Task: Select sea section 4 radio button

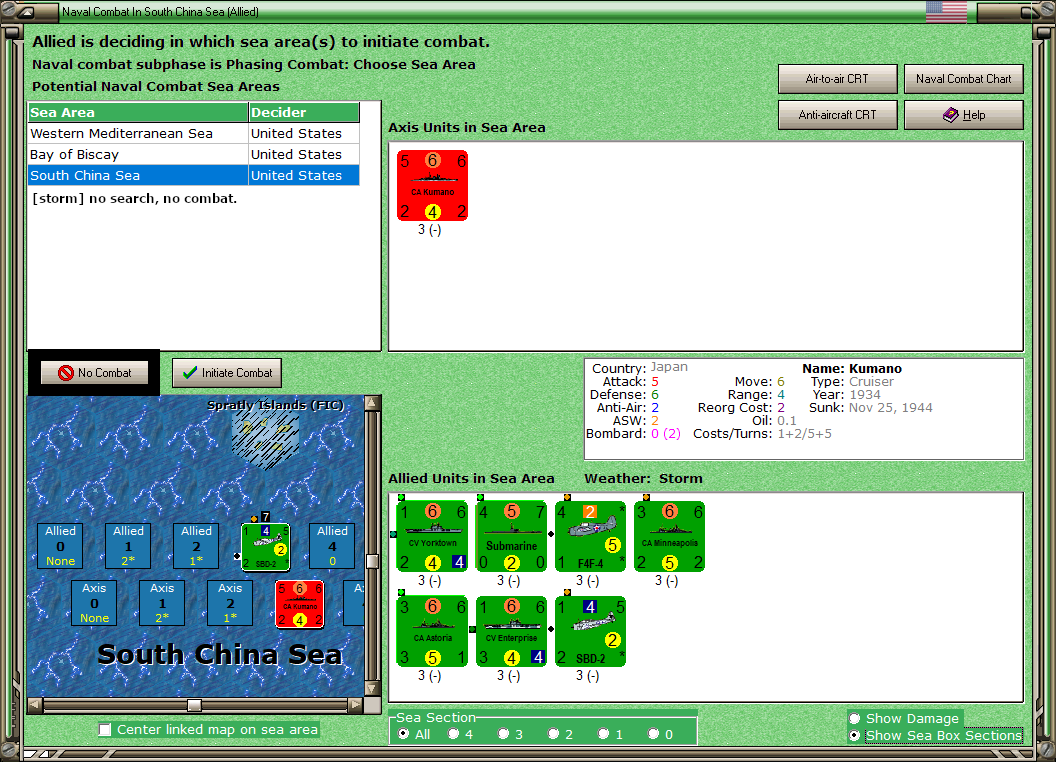Action: pyautogui.click(x=453, y=734)
